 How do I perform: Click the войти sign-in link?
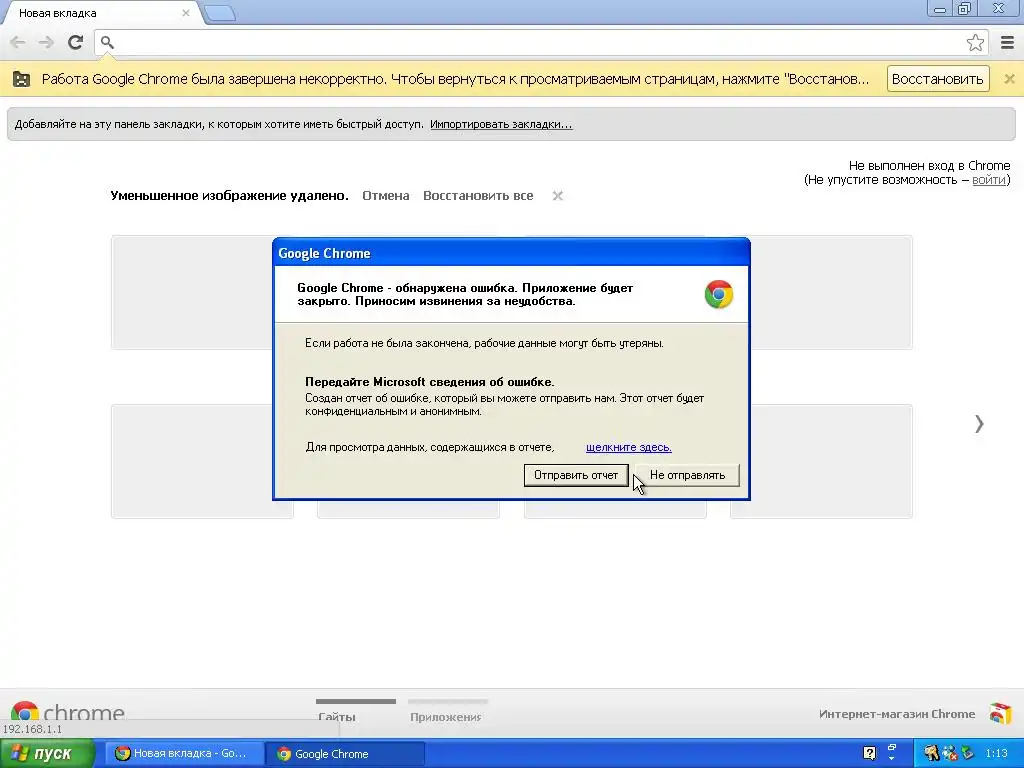989,180
